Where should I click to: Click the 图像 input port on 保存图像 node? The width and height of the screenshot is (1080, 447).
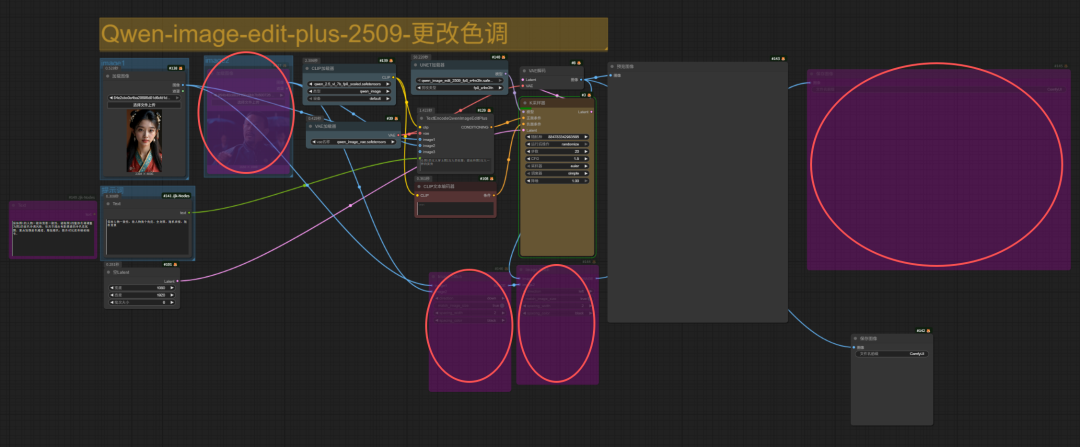856,347
